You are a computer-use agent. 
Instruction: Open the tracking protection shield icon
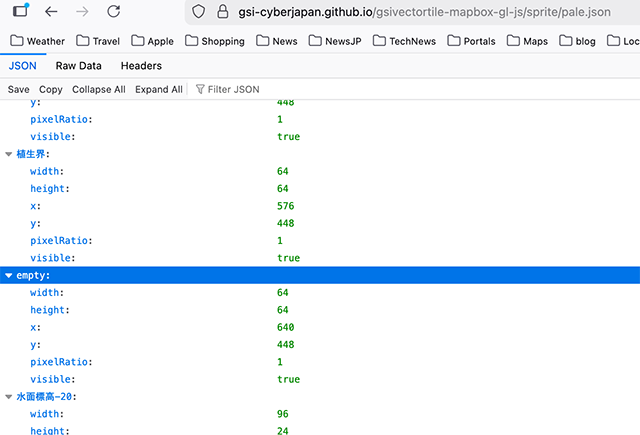(198, 11)
